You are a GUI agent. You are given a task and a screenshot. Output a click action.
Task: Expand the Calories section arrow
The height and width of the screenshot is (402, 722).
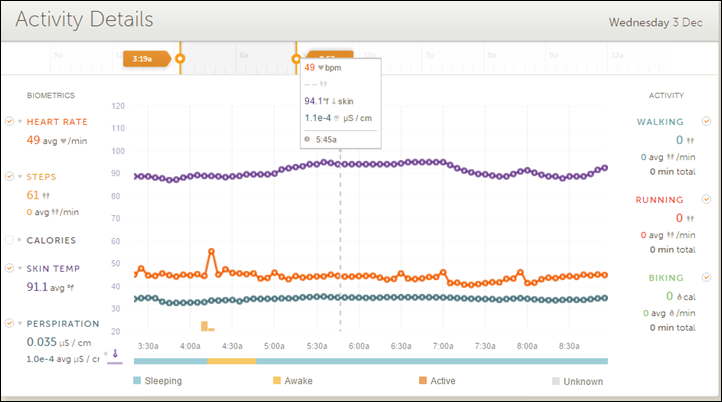click(x=20, y=240)
